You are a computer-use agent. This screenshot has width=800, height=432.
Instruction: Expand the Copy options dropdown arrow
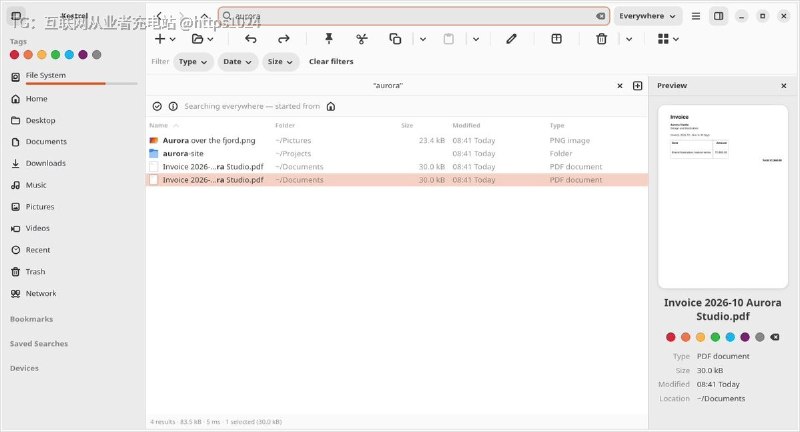[423, 39]
